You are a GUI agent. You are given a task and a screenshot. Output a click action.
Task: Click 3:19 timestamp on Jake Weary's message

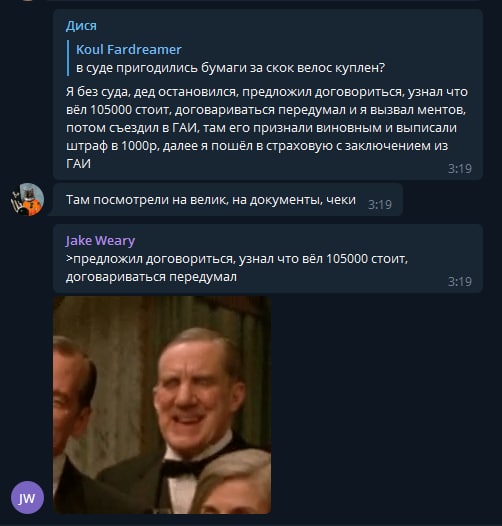(460, 281)
